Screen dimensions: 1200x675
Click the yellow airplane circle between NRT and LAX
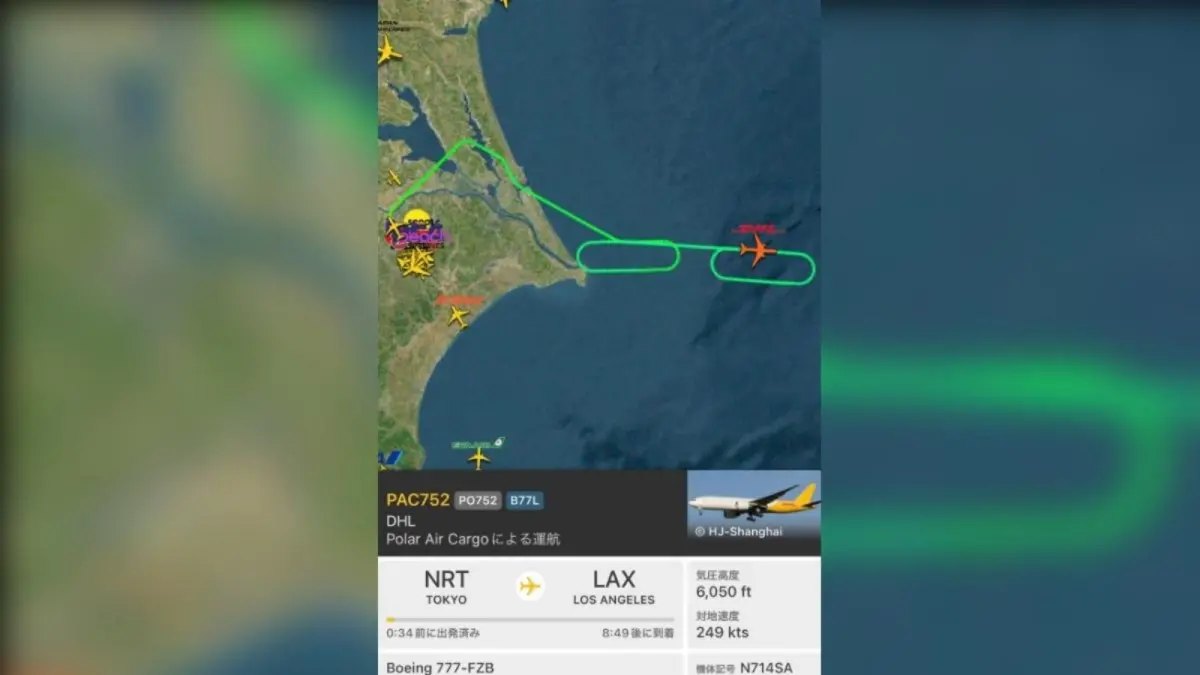pos(530,586)
